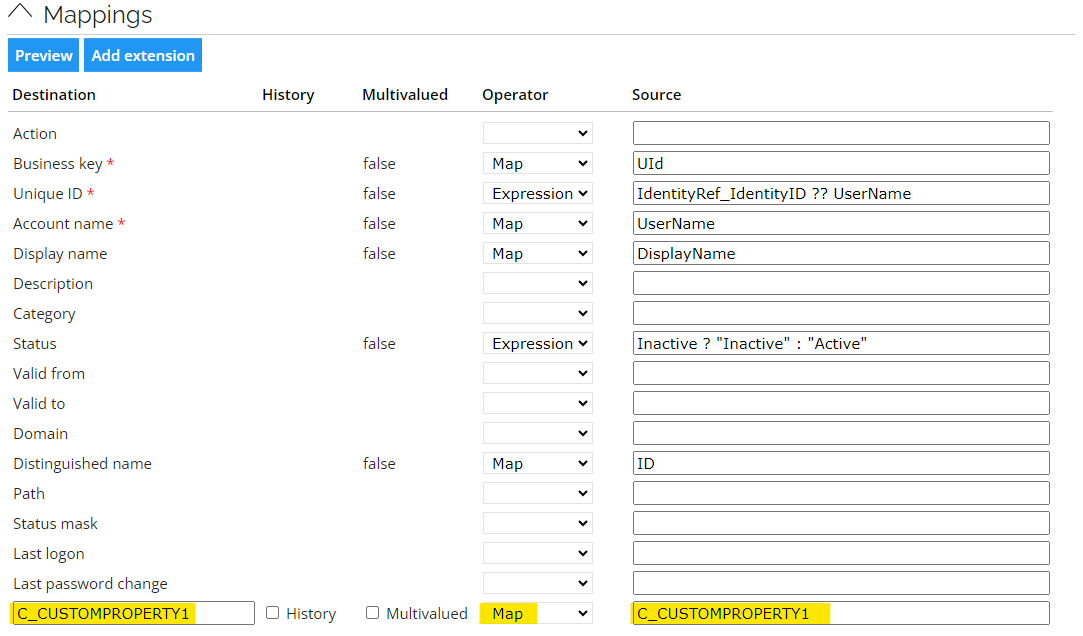
Task: Click the Valid from source field
Action: pos(841,374)
